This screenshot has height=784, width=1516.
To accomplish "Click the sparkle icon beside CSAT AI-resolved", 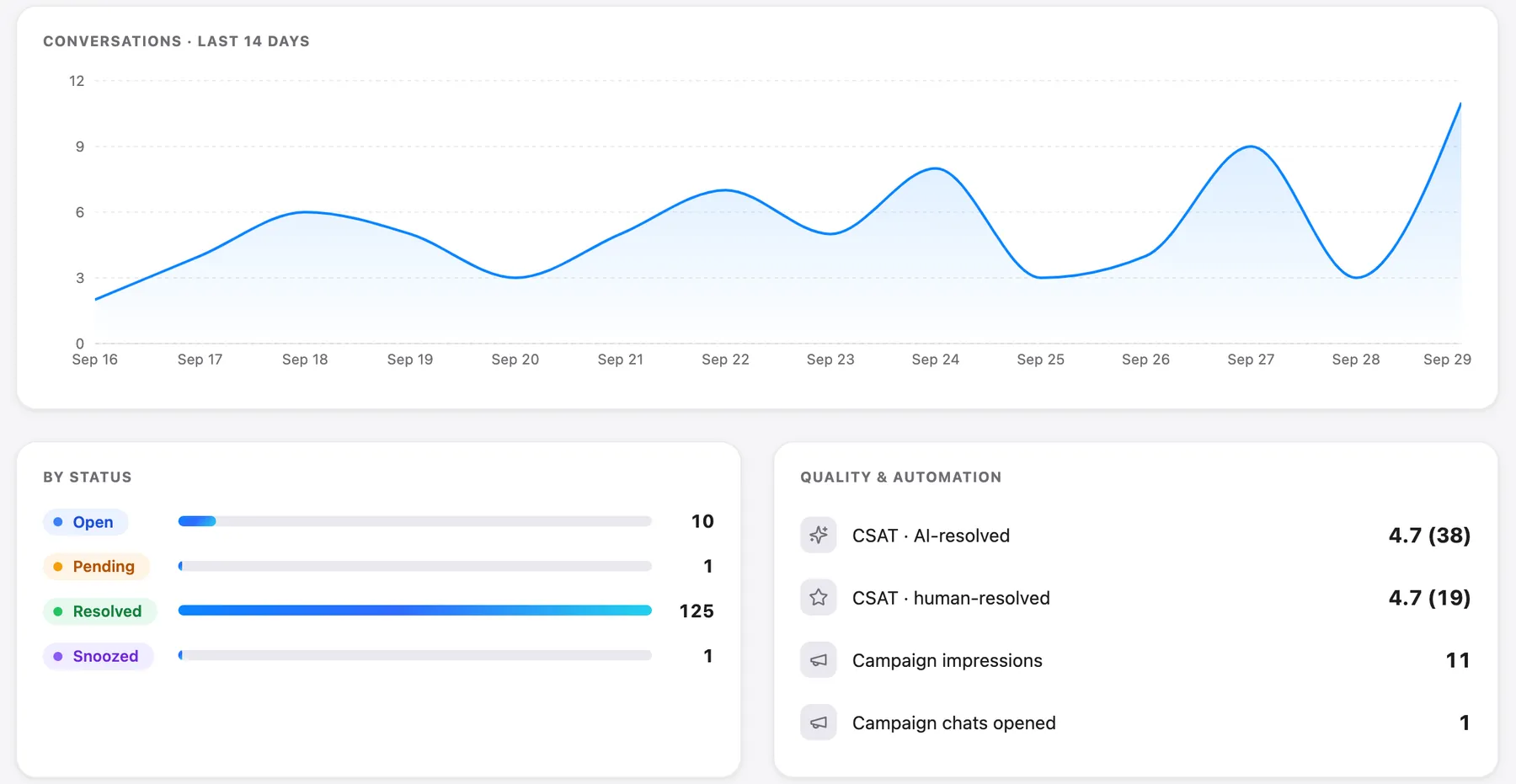I will point(818,535).
